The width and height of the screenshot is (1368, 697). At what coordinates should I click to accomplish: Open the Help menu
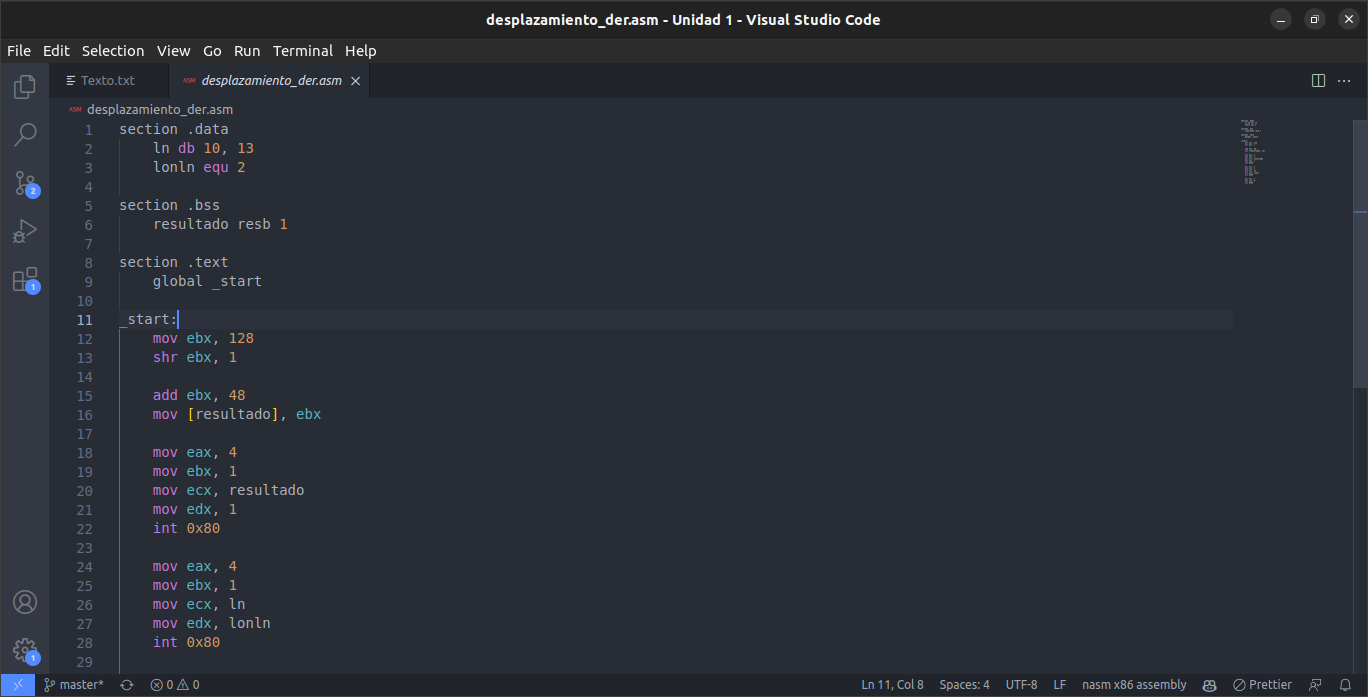(361, 51)
